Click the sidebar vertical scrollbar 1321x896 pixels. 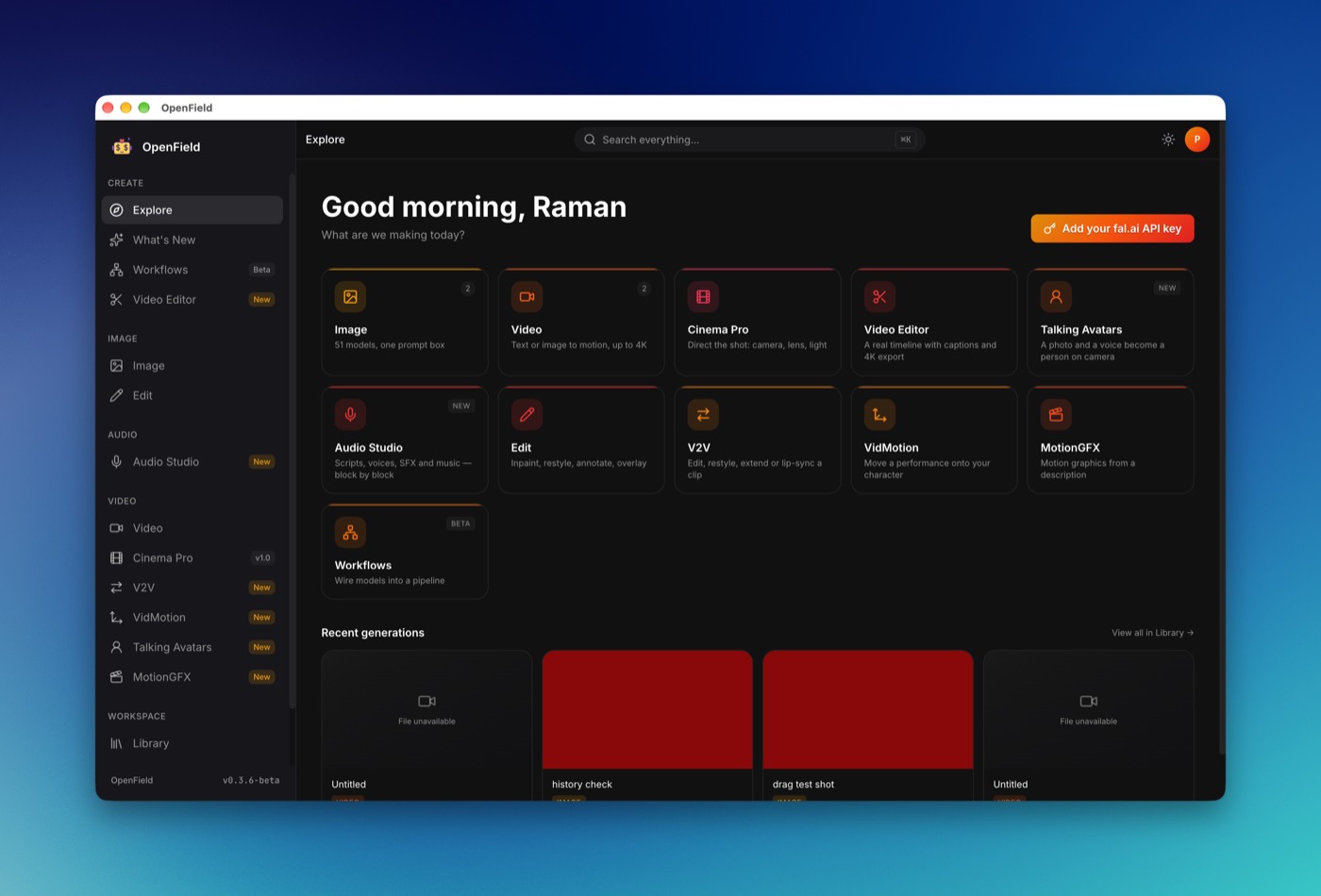tap(292, 441)
